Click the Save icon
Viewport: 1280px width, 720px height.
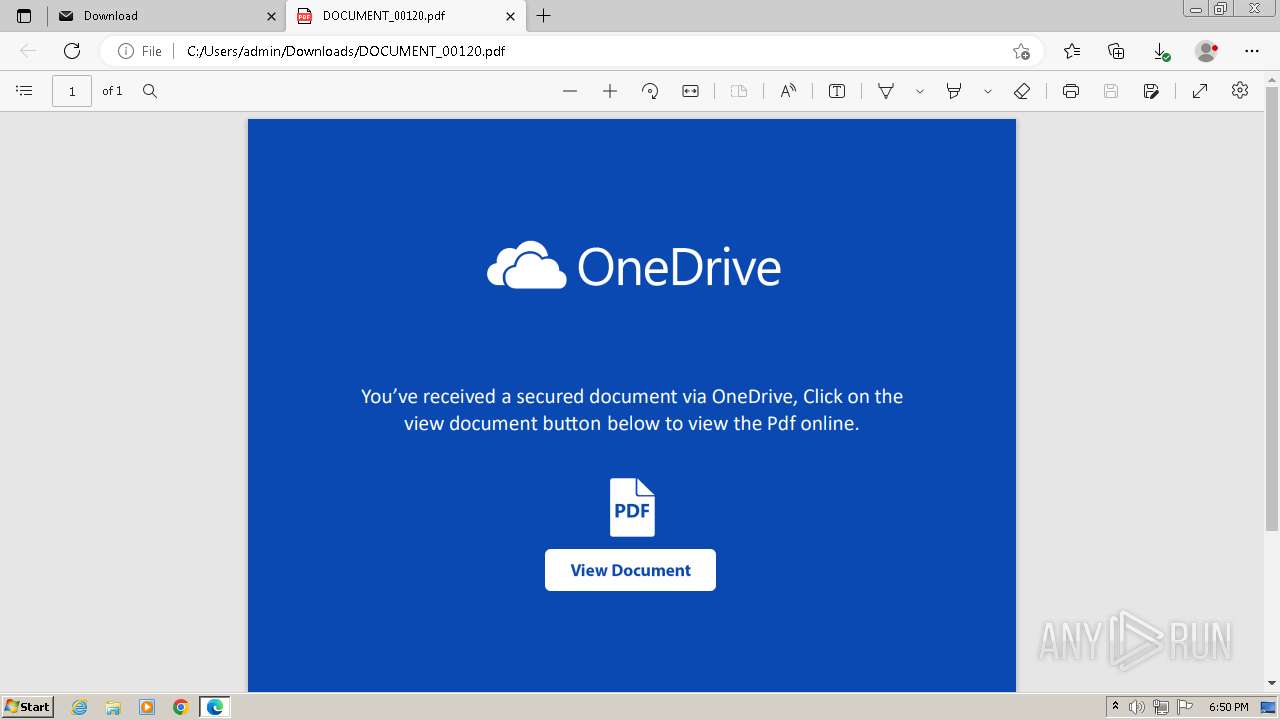point(1110,91)
